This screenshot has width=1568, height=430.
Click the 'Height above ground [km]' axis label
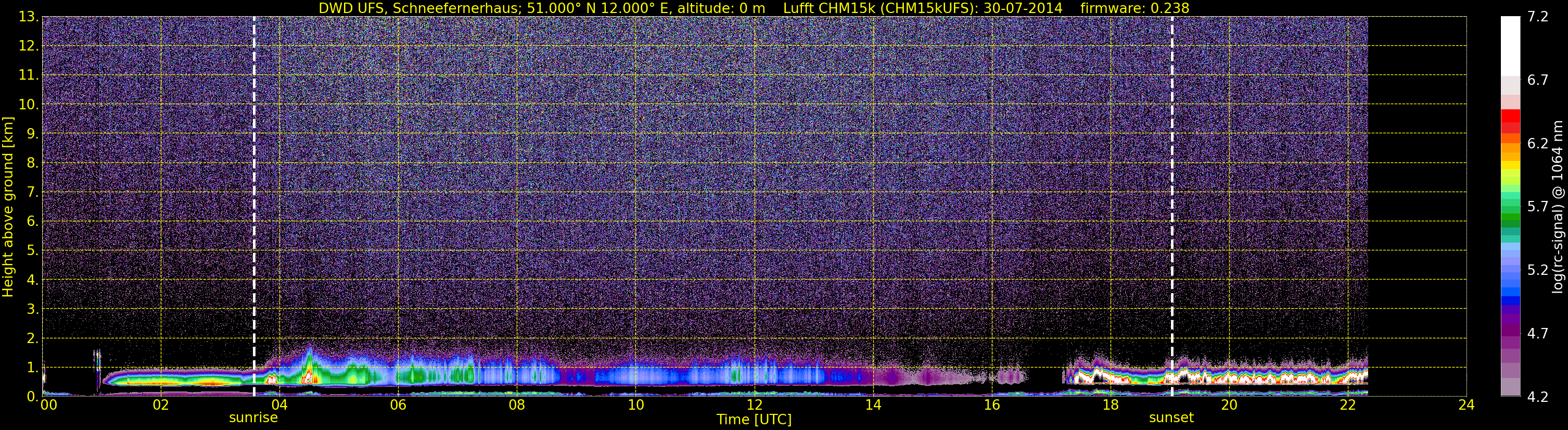tap(8, 207)
